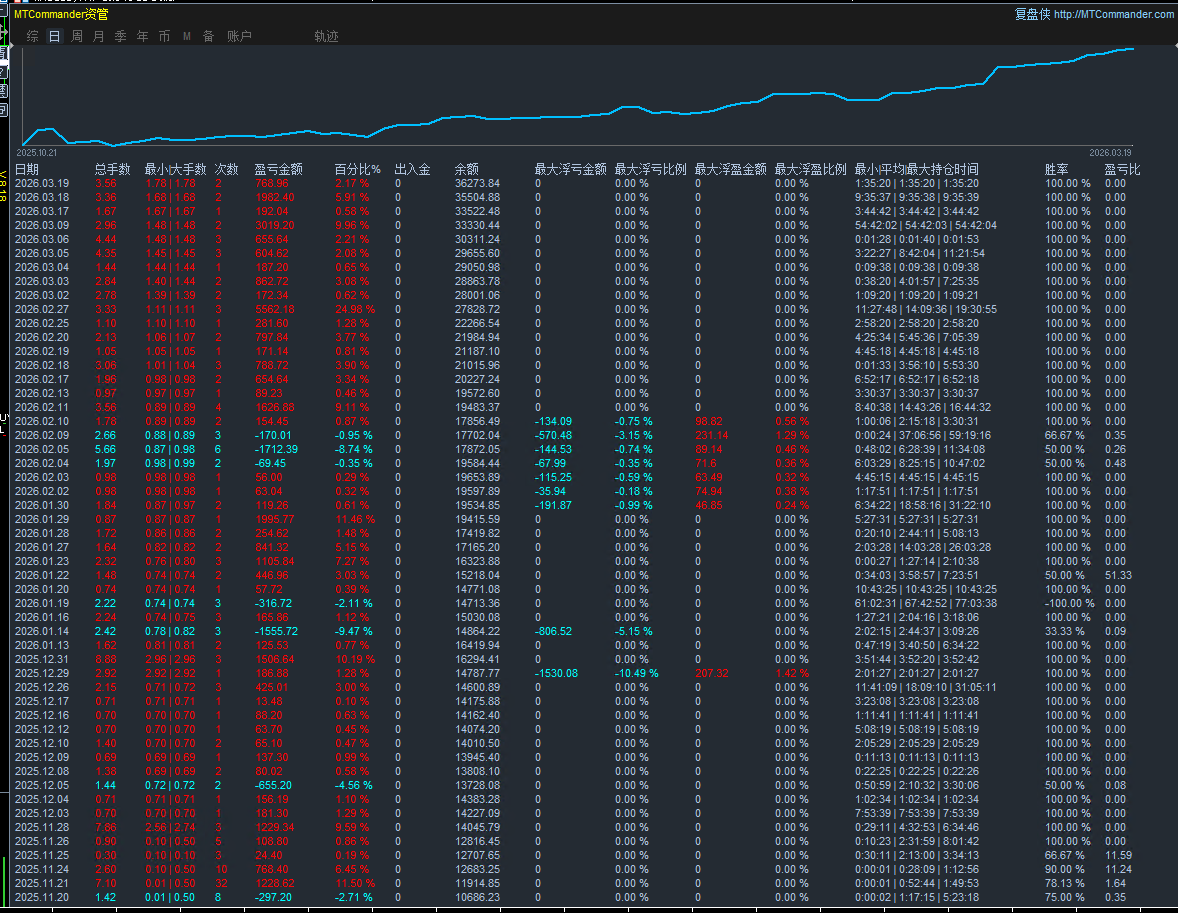1178x913 pixels.
Task: Open the 轨迹 trajectory view
Action: click(x=326, y=36)
